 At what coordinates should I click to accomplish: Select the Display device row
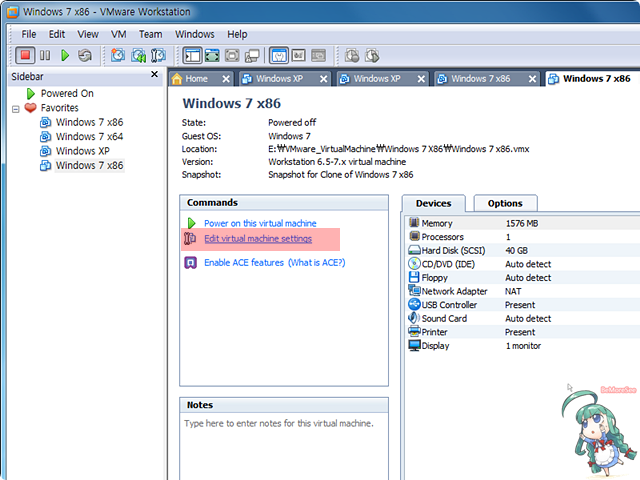click(x=524, y=346)
